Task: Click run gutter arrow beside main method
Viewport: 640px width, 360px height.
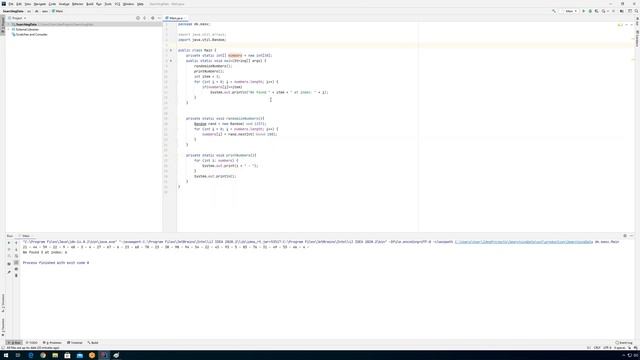Action: click(x=171, y=61)
